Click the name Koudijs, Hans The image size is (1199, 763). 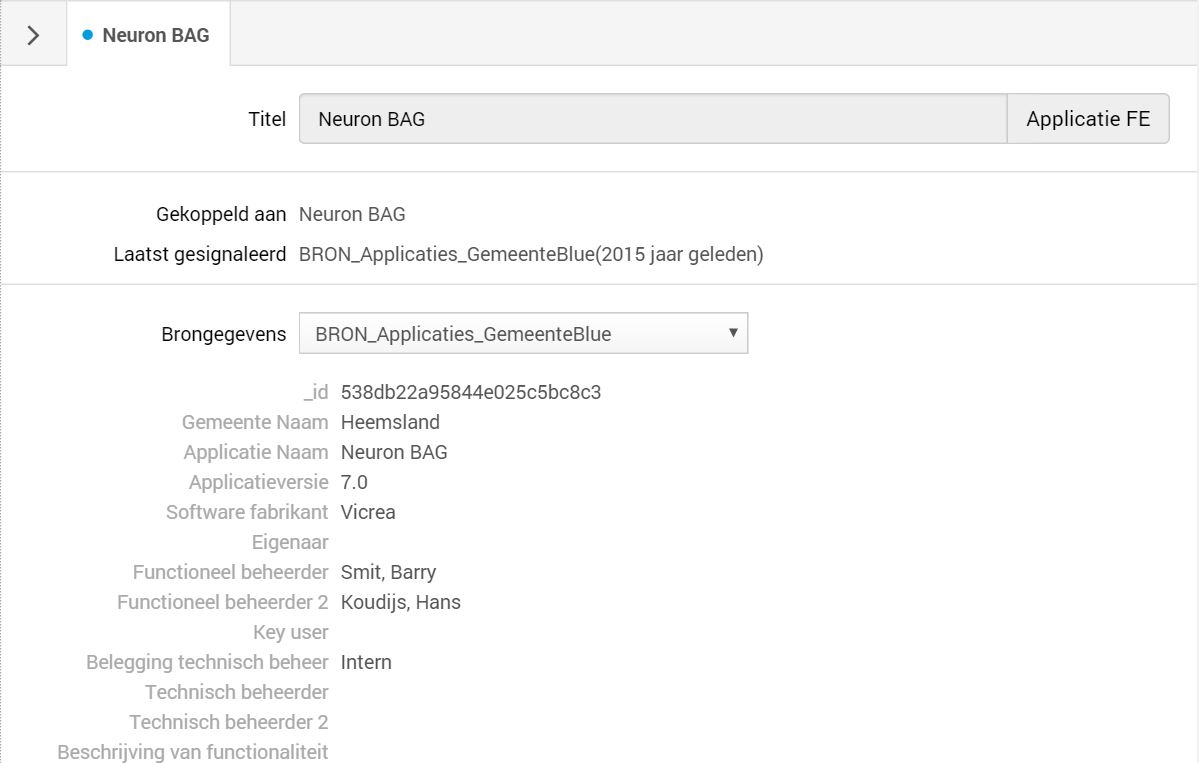pos(401,602)
